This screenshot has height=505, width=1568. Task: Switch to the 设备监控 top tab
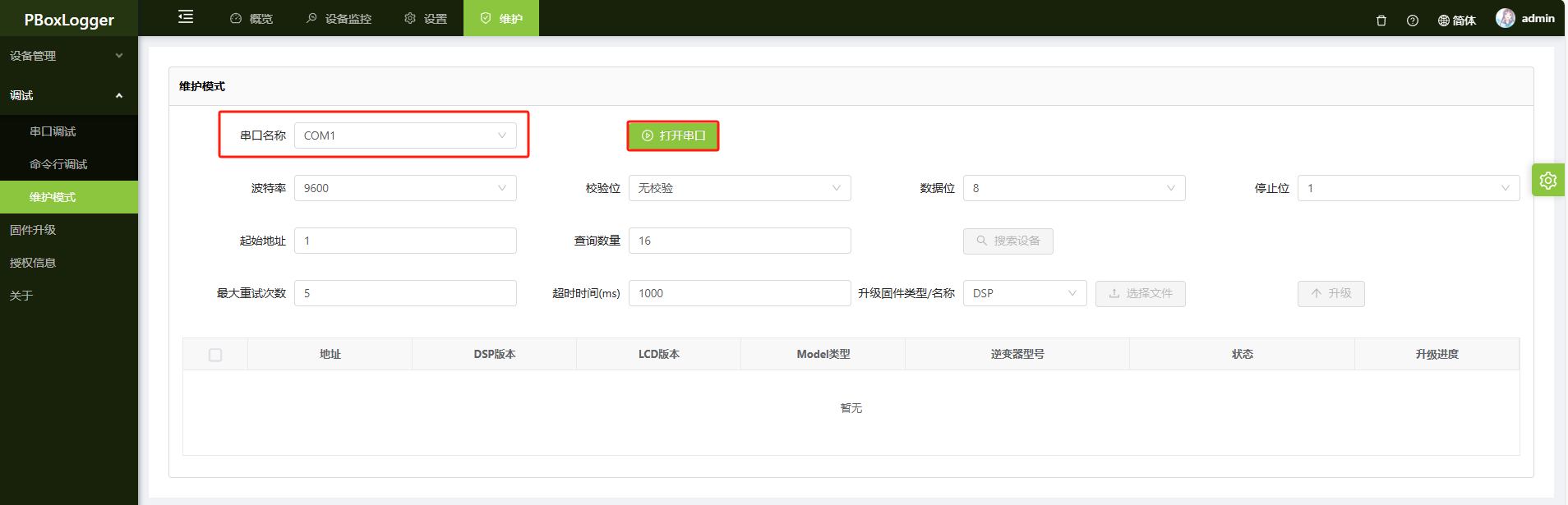[x=339, y=18]
